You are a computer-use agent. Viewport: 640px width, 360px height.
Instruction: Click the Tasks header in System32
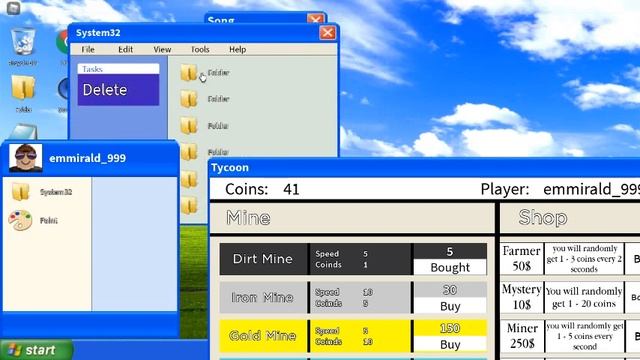point(118,69)
